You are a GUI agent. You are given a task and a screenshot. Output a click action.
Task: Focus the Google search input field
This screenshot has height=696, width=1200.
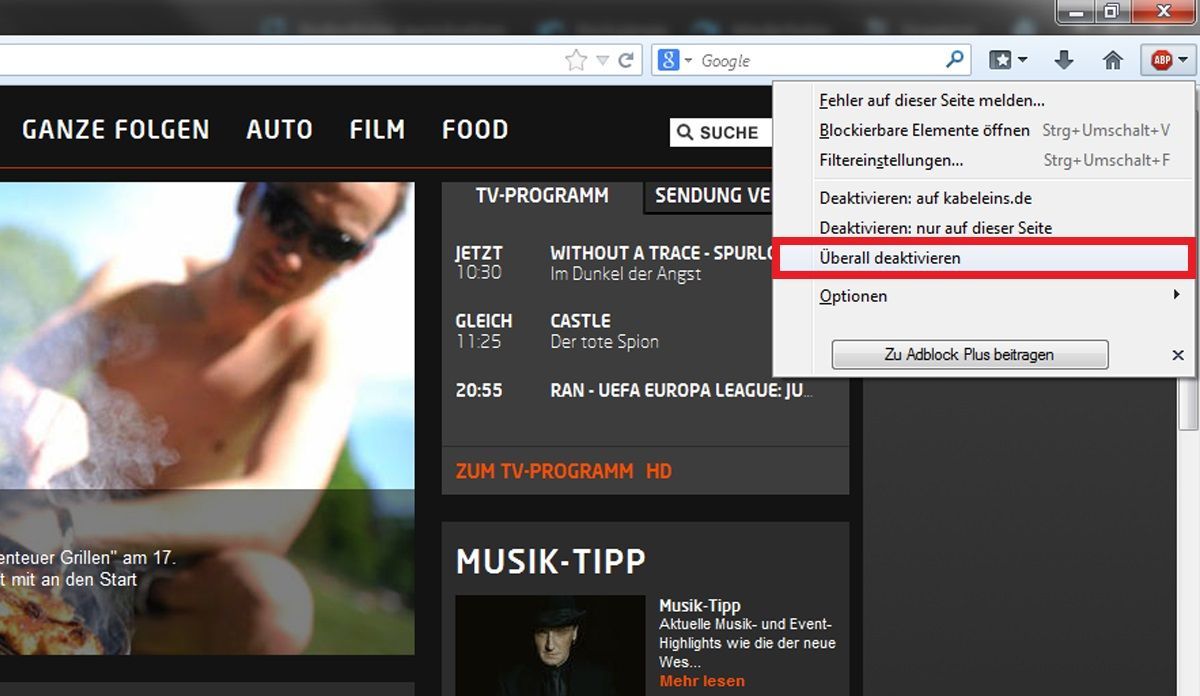tap(820, 61)
